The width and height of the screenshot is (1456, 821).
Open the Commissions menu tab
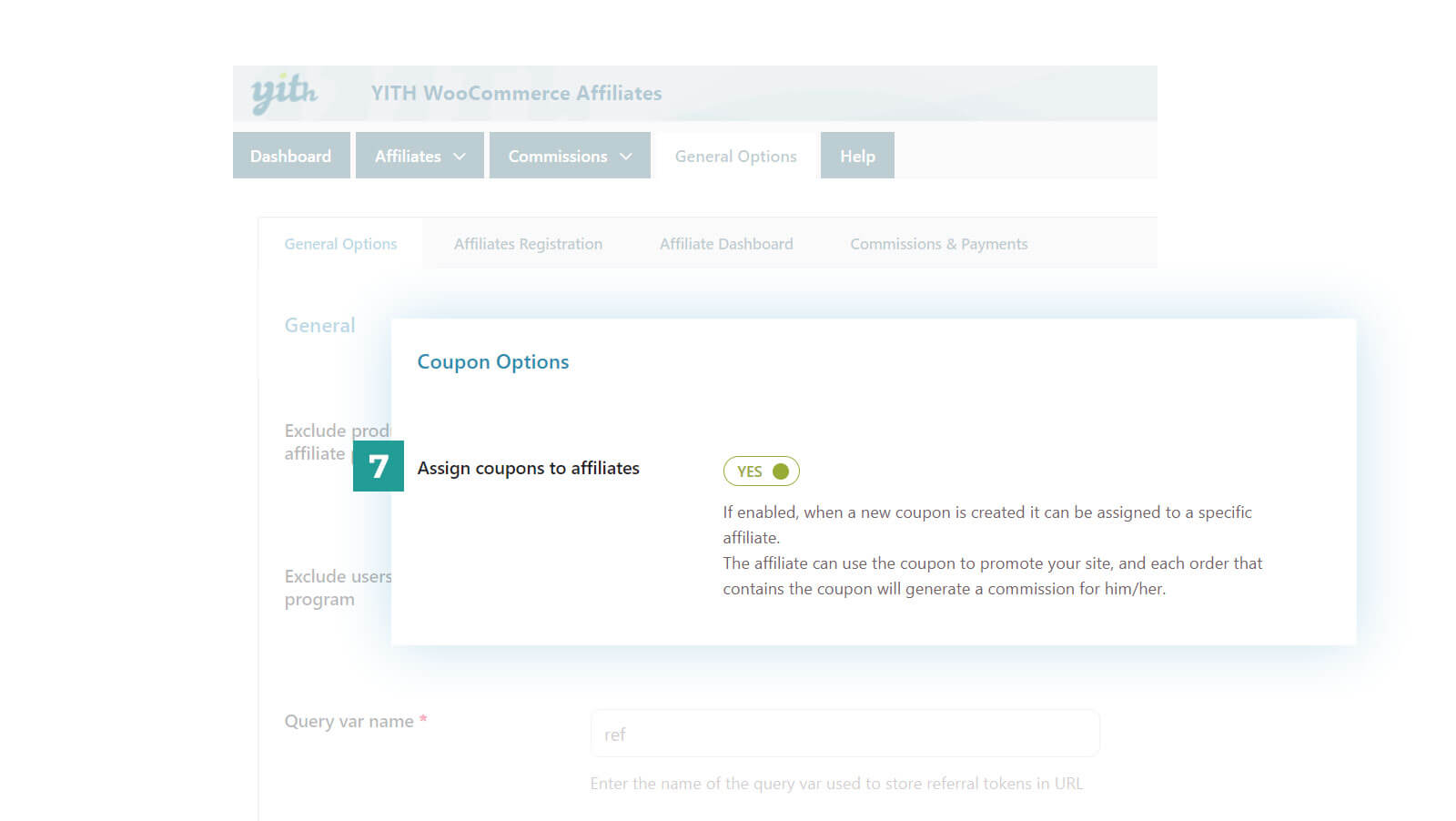click(x=570, y=156)
